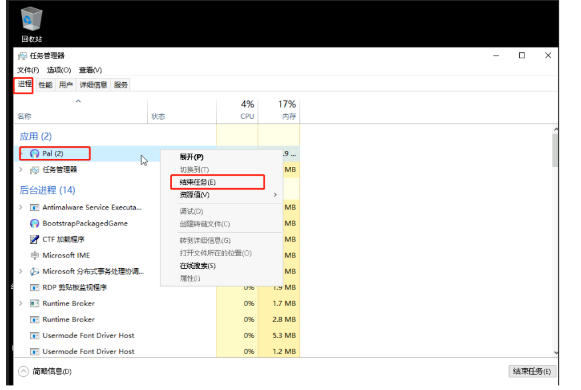The width and height of the screenshot is (581, 390).
Task: Open the Options menu in menu bar
Action: (59, 70)
